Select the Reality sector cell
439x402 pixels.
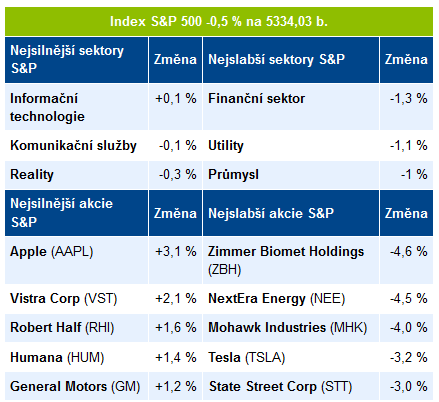pos(76,175)
